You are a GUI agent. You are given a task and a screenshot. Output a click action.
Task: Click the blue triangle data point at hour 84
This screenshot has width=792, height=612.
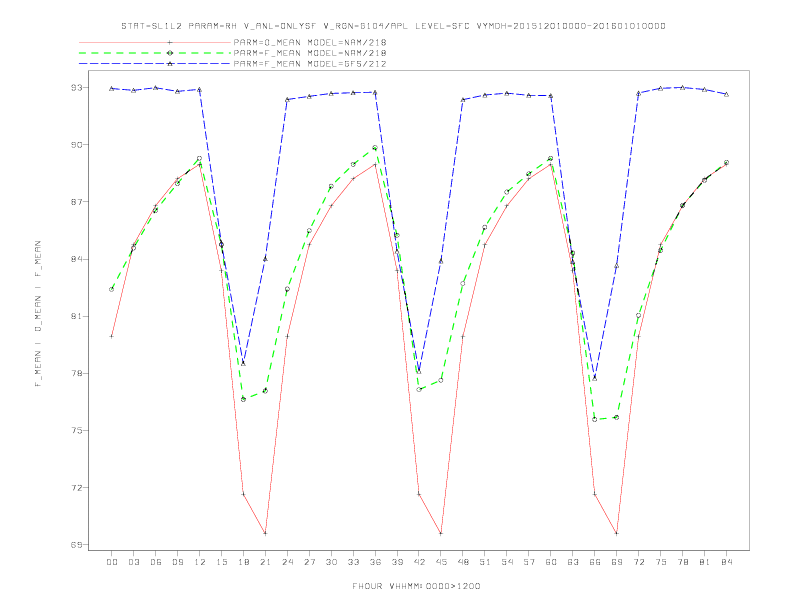(x=727, y=94)
